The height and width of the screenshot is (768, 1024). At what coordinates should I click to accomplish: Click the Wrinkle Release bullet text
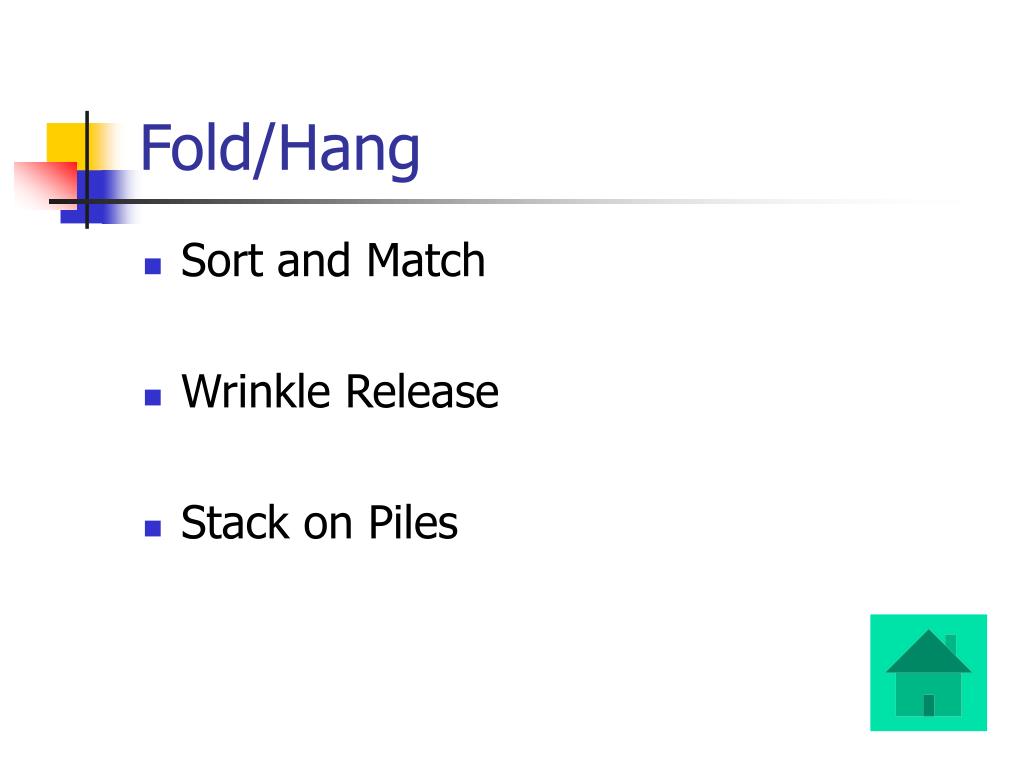(340, 392)
